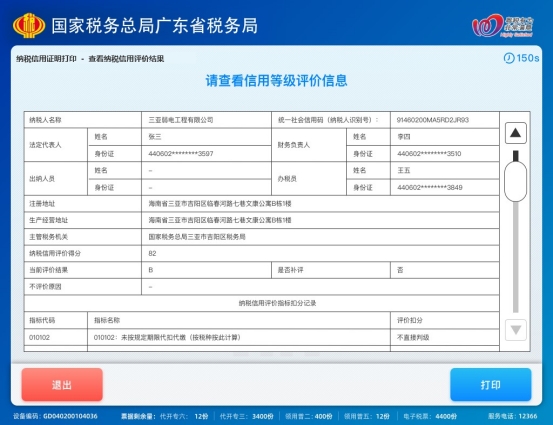Click the credit code 91460200MA5RD2JR93
The image size is (553, 425).
click(433, 120)
